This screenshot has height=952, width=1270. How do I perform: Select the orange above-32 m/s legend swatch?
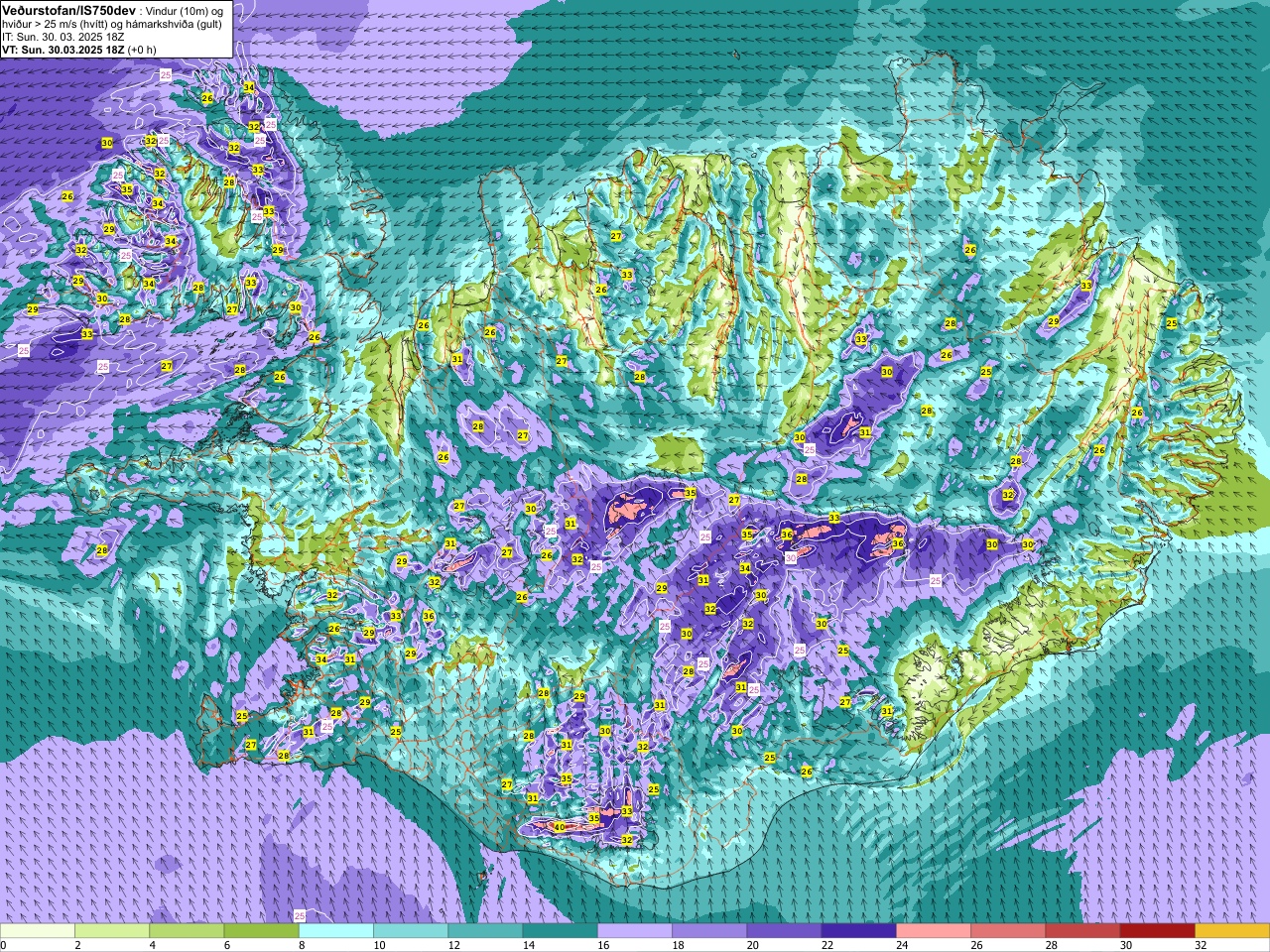pos(1232,931)
